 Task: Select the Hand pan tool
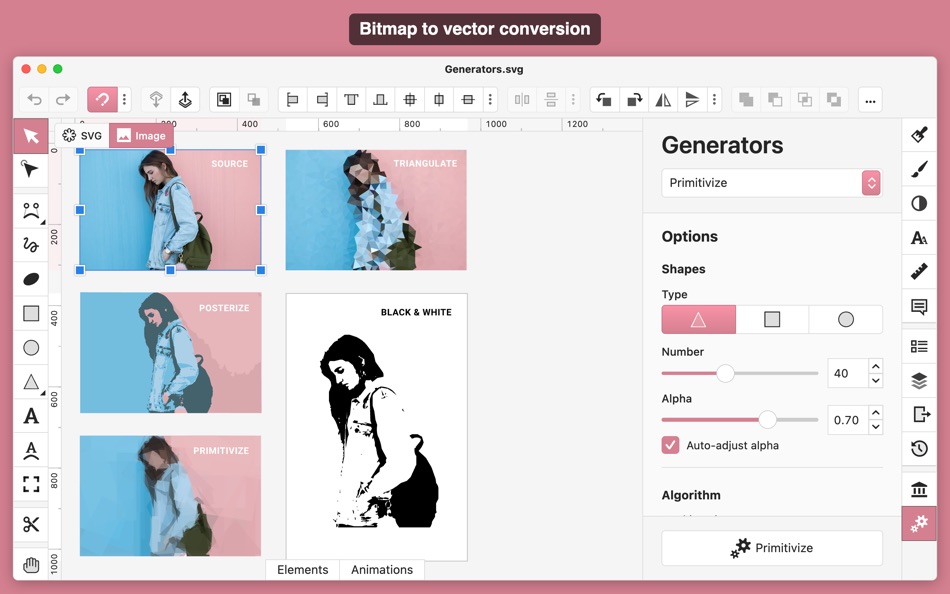click(31, 564)
